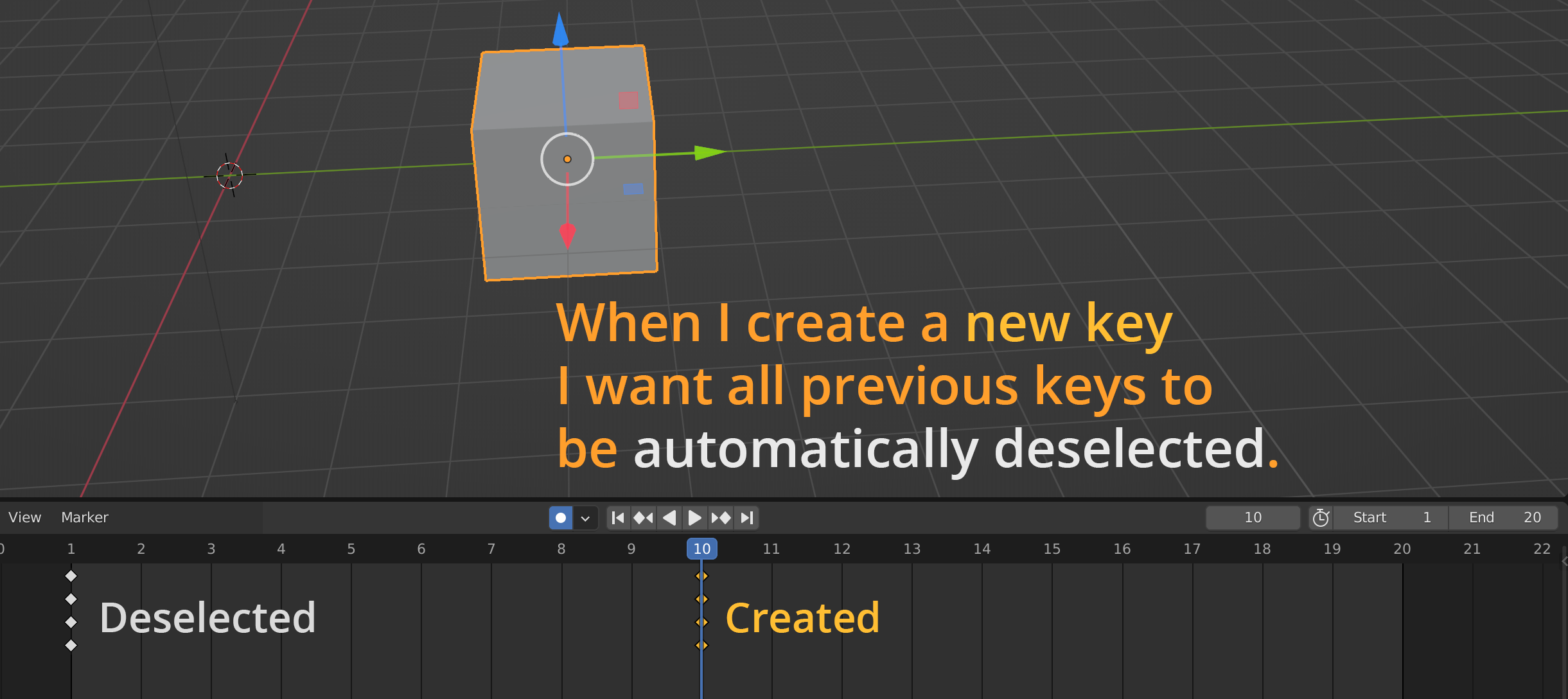
Task: Click the red plane handle on gizmo
Action: 628,100
